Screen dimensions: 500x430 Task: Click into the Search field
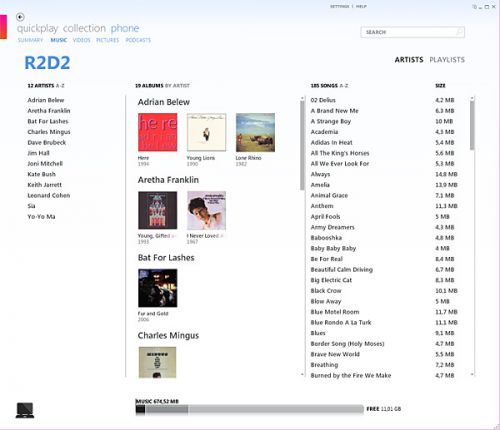coord(412,32)
